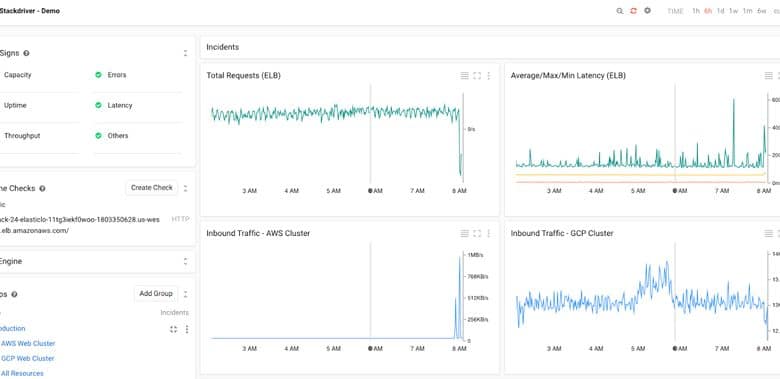The image size is (780, 379).
Task: Click the Incidents column header in Groups
Action: (175, 313)
